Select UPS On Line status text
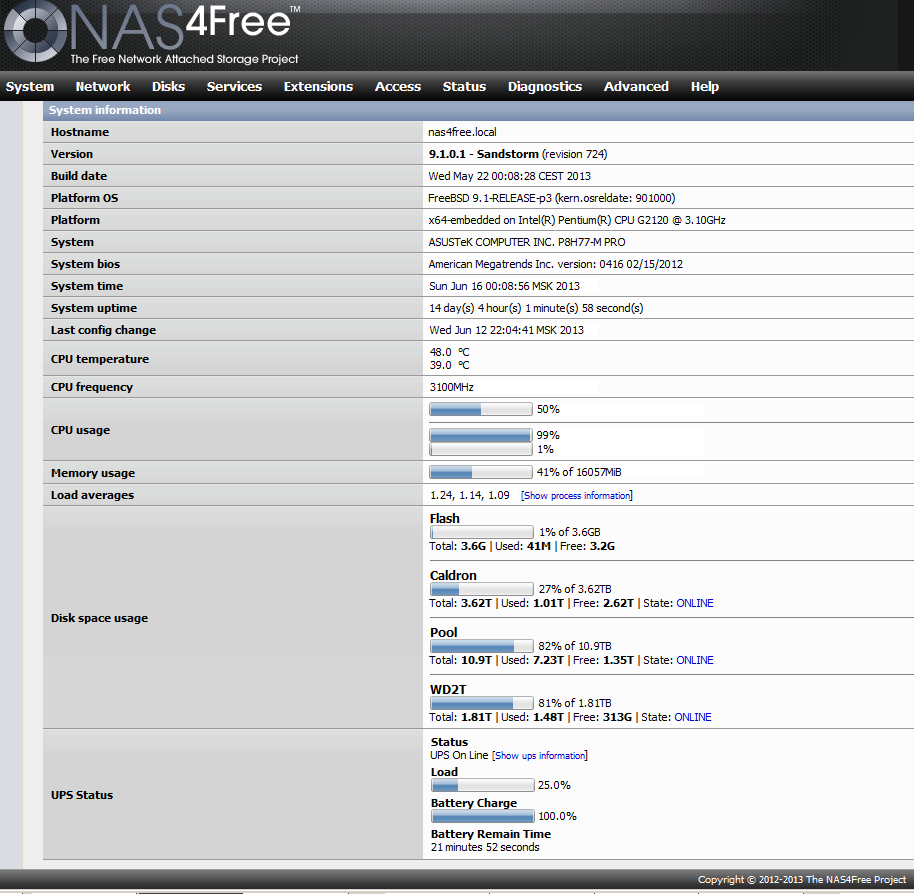The width and height of the screenshot is (914, 894). click(459, 755)
